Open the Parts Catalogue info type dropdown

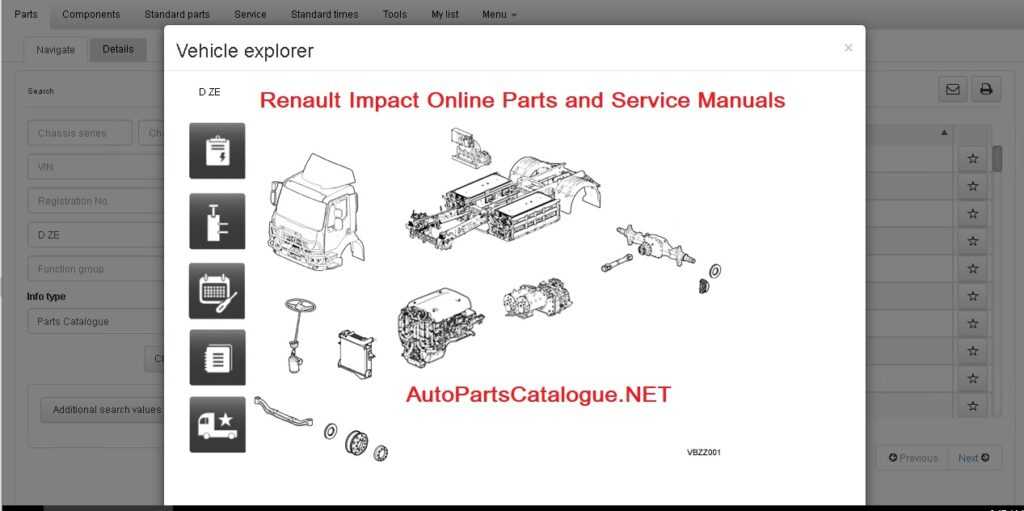(x=95, y=321)
